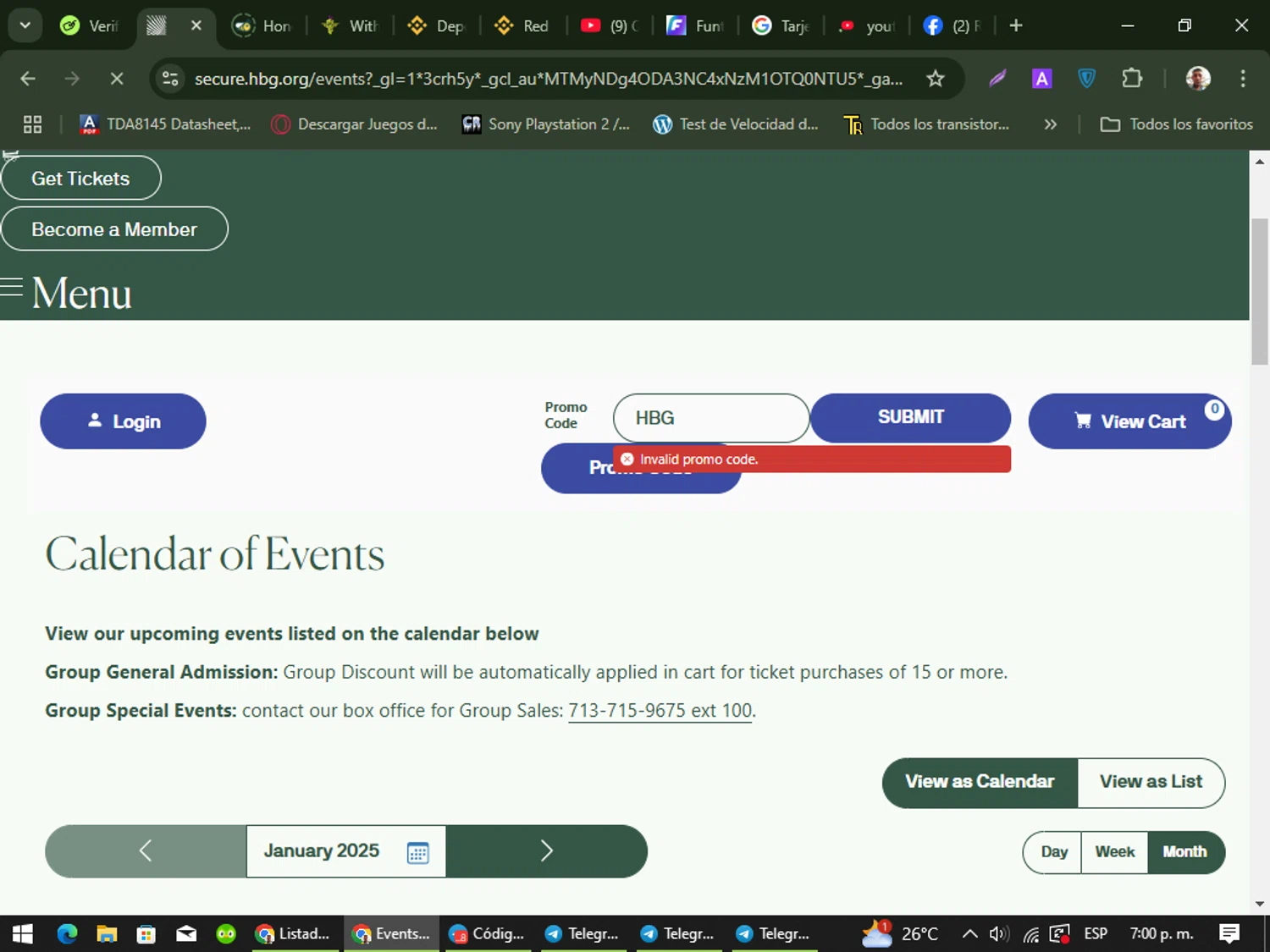This screenshot has height=952, width=1270.
Task: Switch to the Dep browser tab
Action: (437, 25)
